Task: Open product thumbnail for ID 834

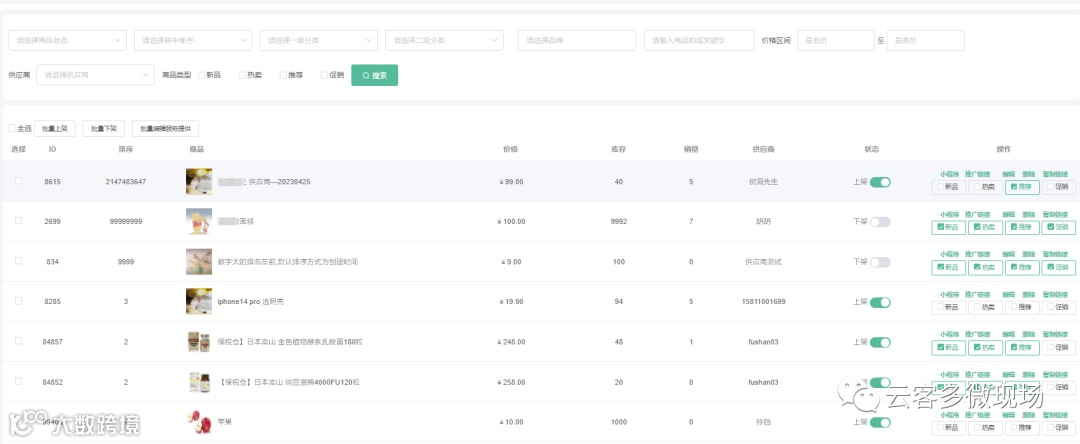Action: tap(198, 262)
